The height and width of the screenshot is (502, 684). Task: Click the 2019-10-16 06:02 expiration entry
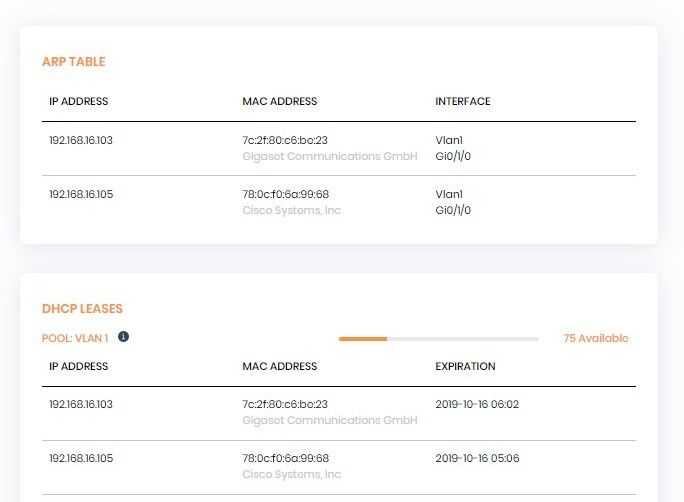(x=477, y=404)
